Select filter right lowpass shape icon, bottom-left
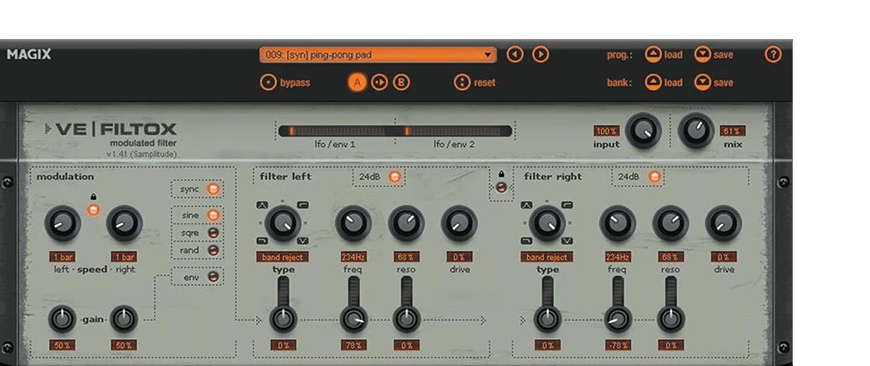Viewport: 870px width, 366px height. point(527,241)
